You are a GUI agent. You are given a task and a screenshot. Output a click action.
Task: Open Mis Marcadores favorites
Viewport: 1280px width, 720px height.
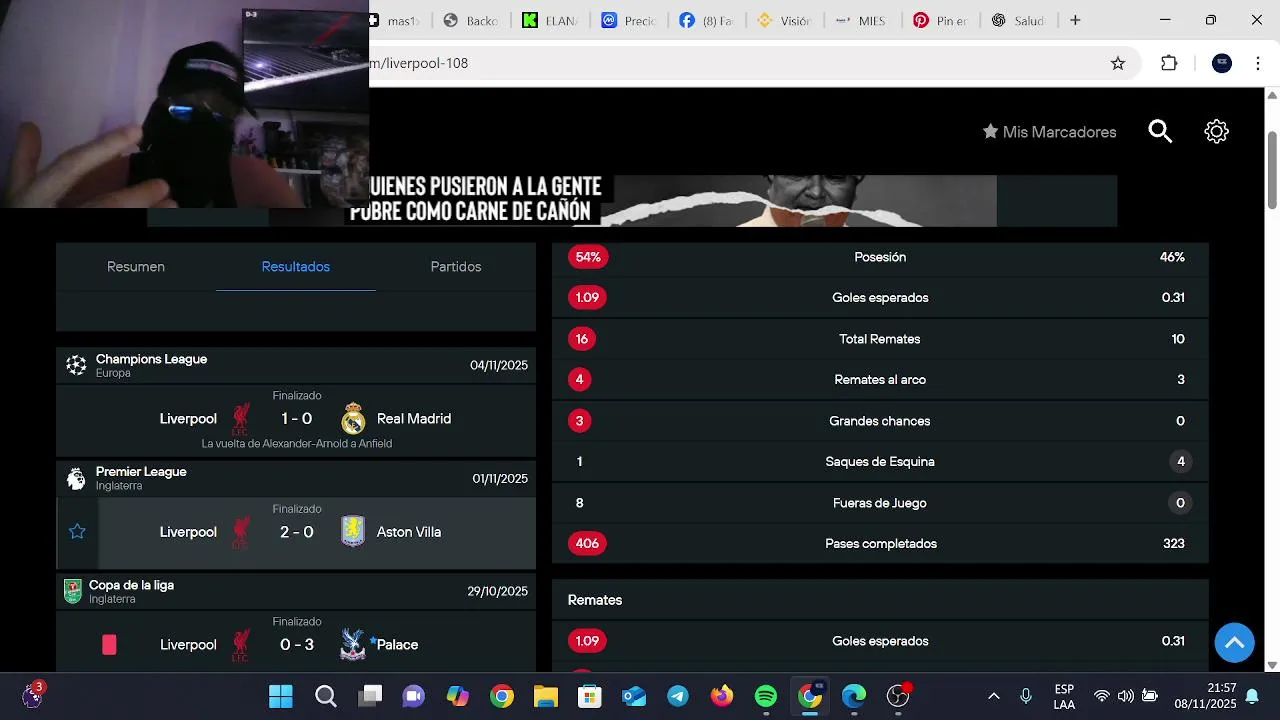(1049, 132)
